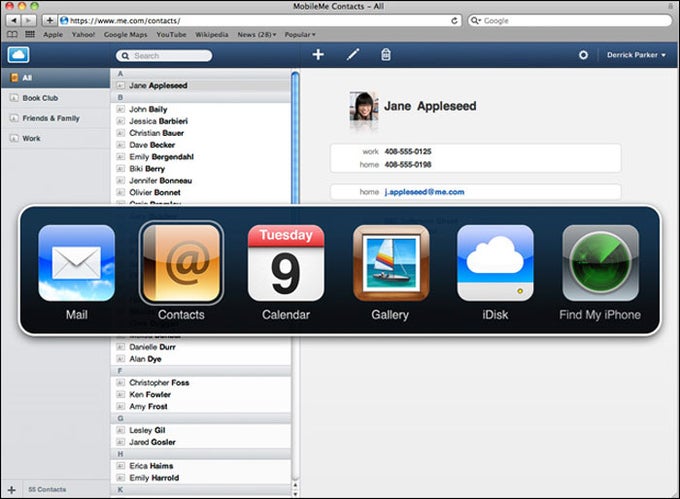680x499 pixels.
Task: Select the Friends & Family group
Action: click(56, 118)
